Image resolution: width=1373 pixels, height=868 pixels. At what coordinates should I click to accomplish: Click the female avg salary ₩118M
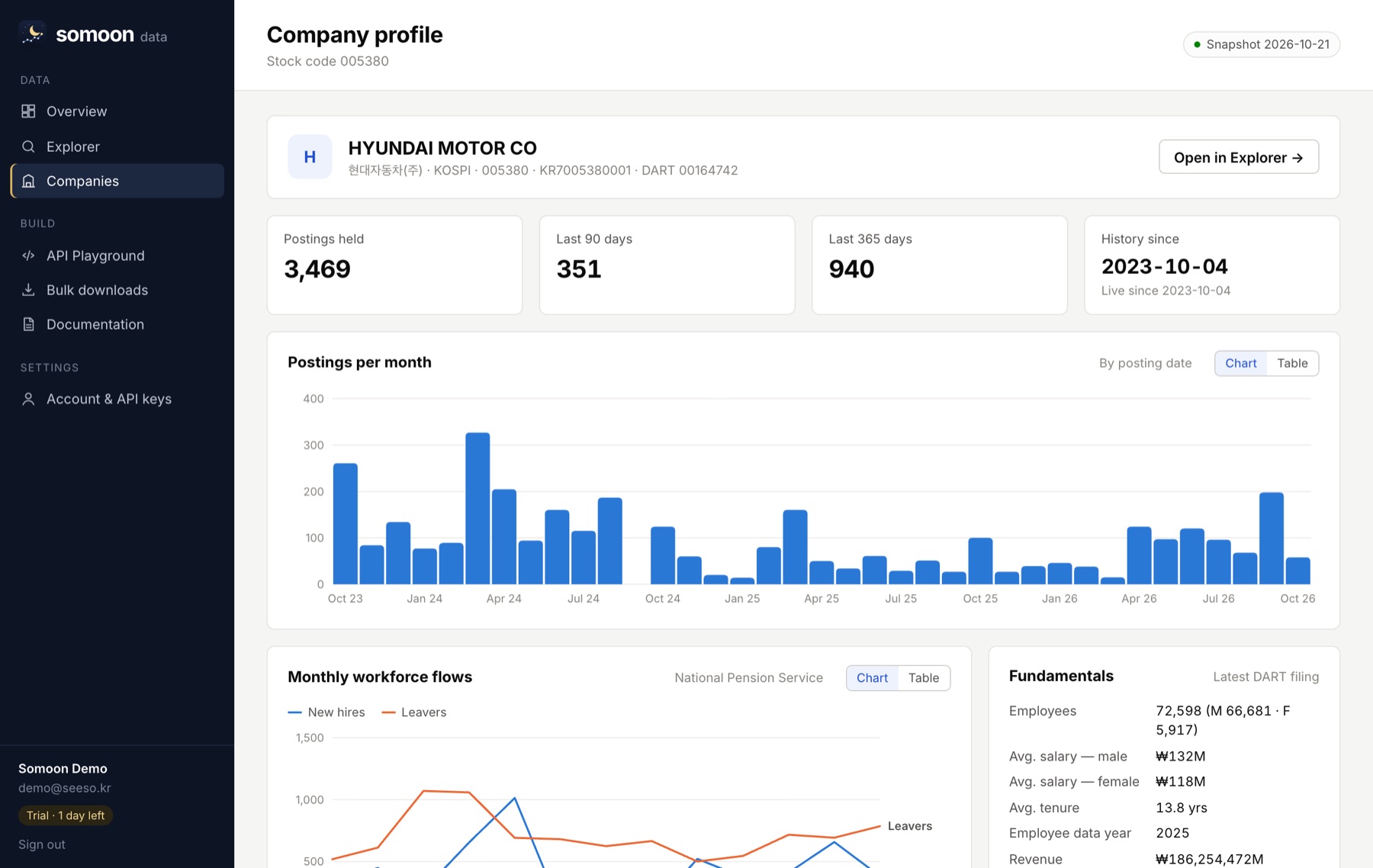[1180, 781]
